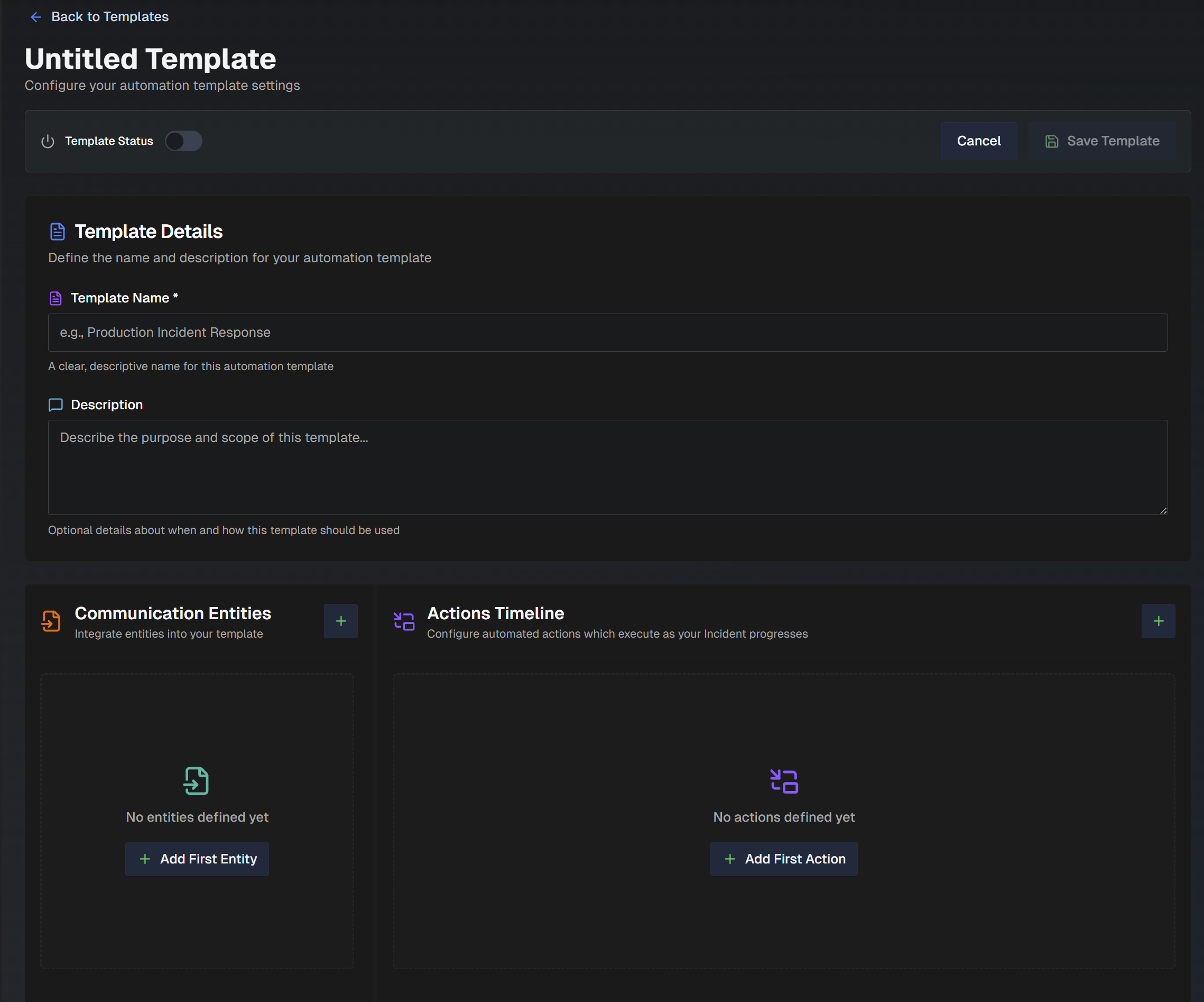Open the Back to Templates link

point(110,16)
